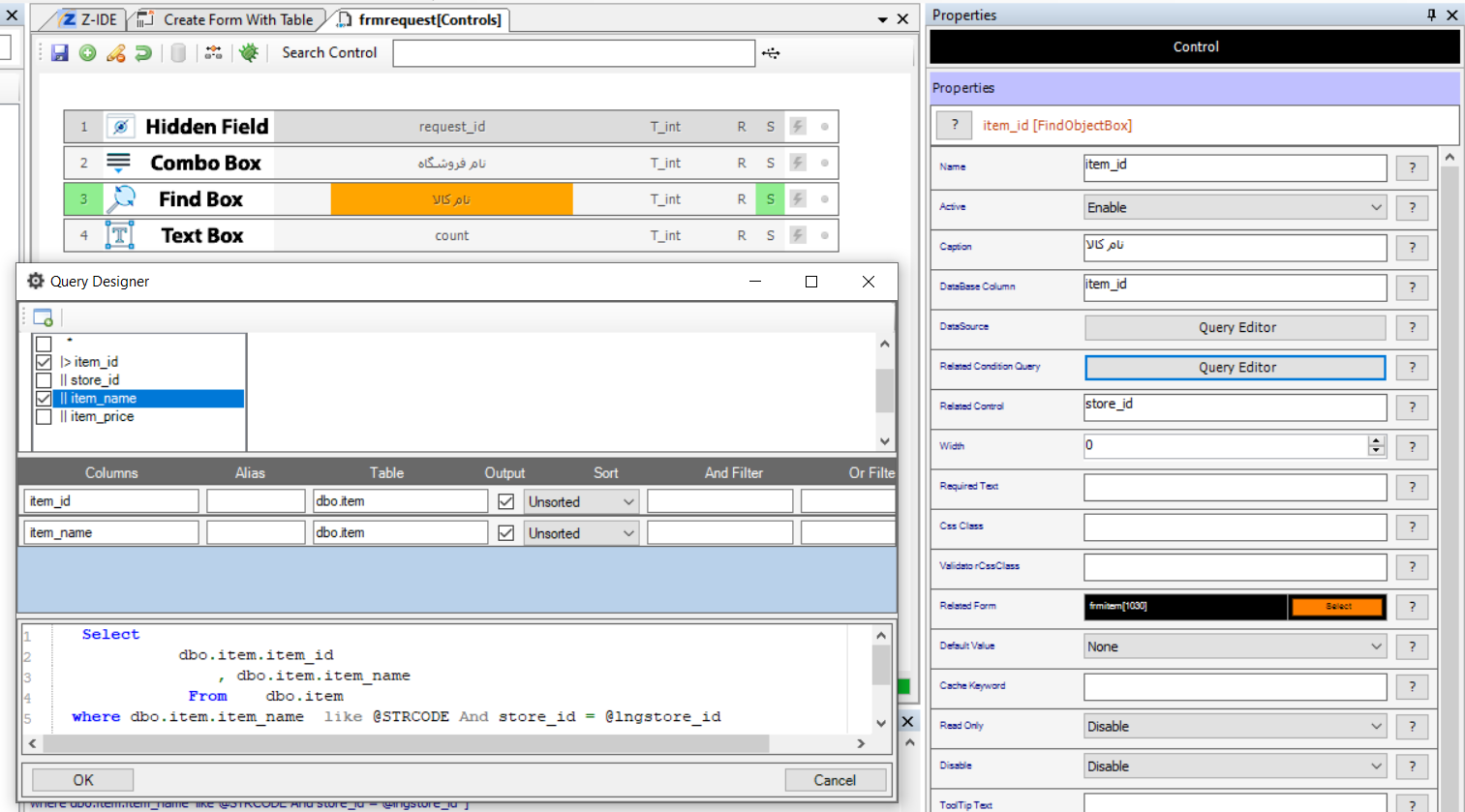Click the Search Control input field
Screen dimensions: 1465x812
573,53
